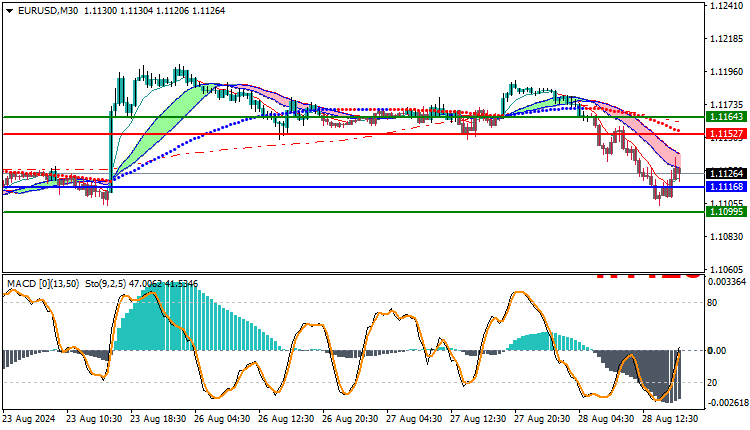Select the 26 Aug 12:30 time label

(x=286, y=419)
